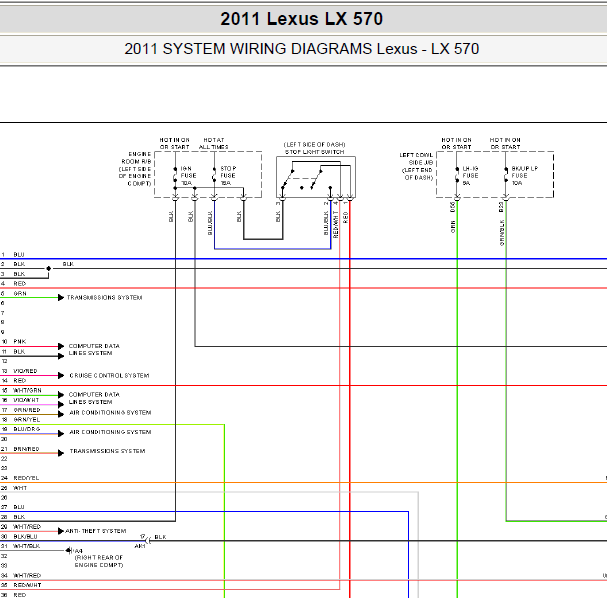Click row 35 'RED/WHT' wire label

pos(27,585)
